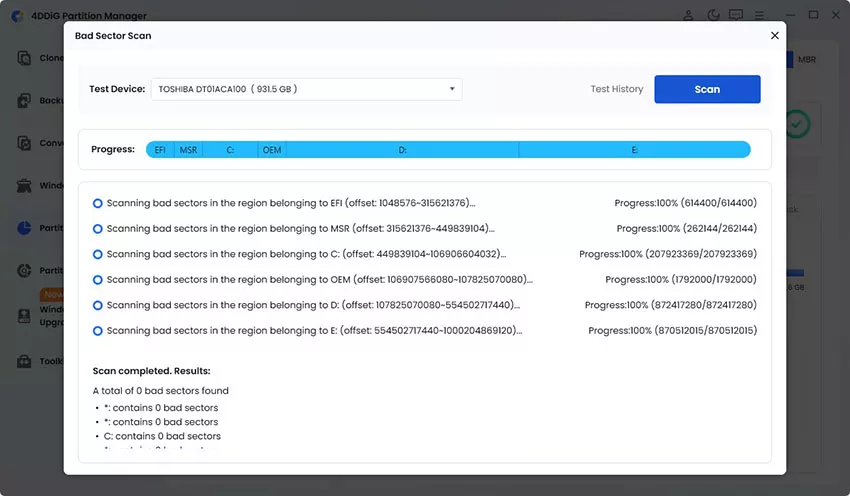Click progress 100% (872417280/872417280) text
The height and width of the screenshot is (496, 850).
point(671,305)
